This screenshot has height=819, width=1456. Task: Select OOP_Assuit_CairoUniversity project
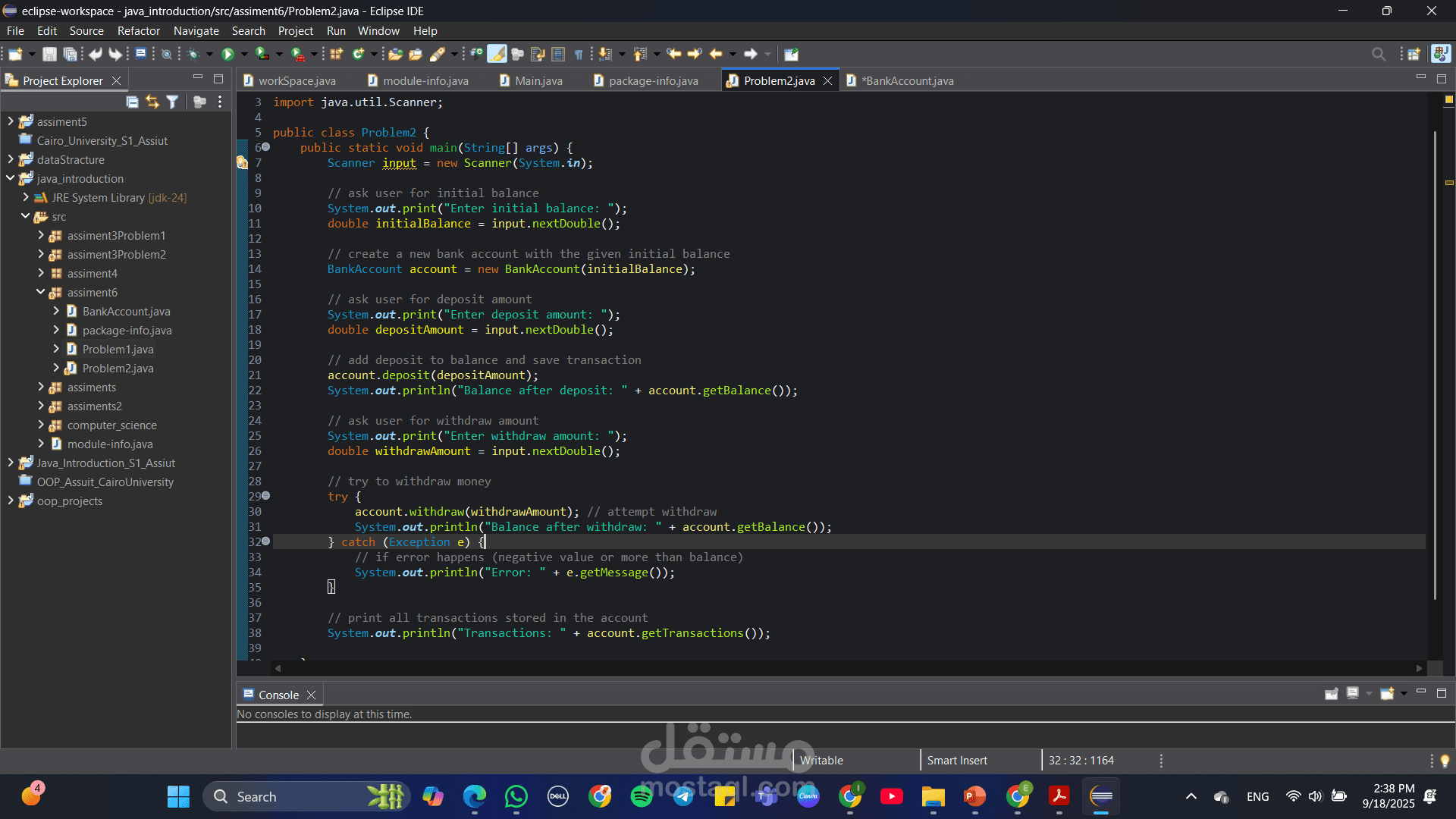(x=105, y=482)
